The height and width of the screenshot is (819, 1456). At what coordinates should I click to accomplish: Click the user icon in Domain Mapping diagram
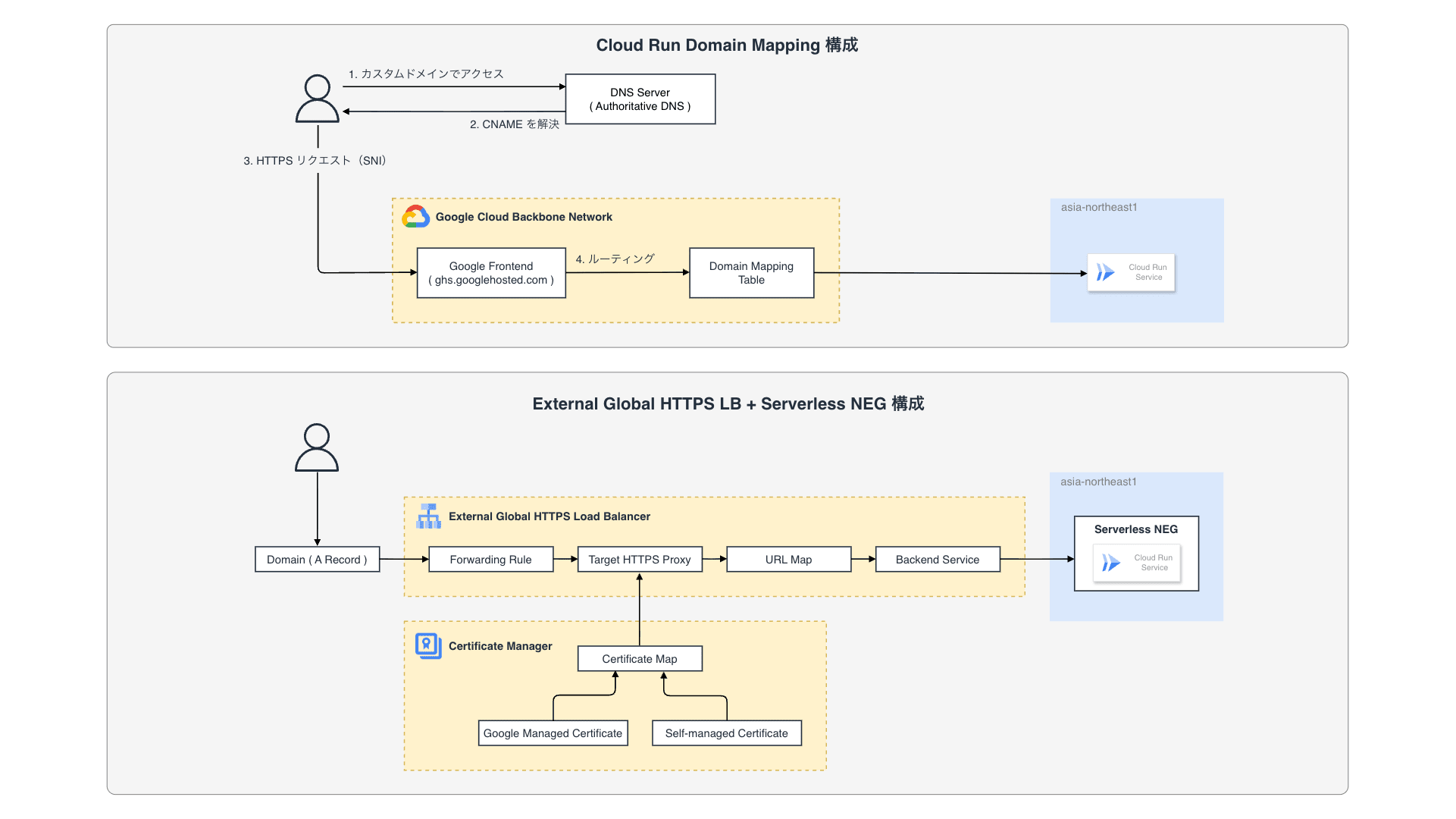click(317, 99)
